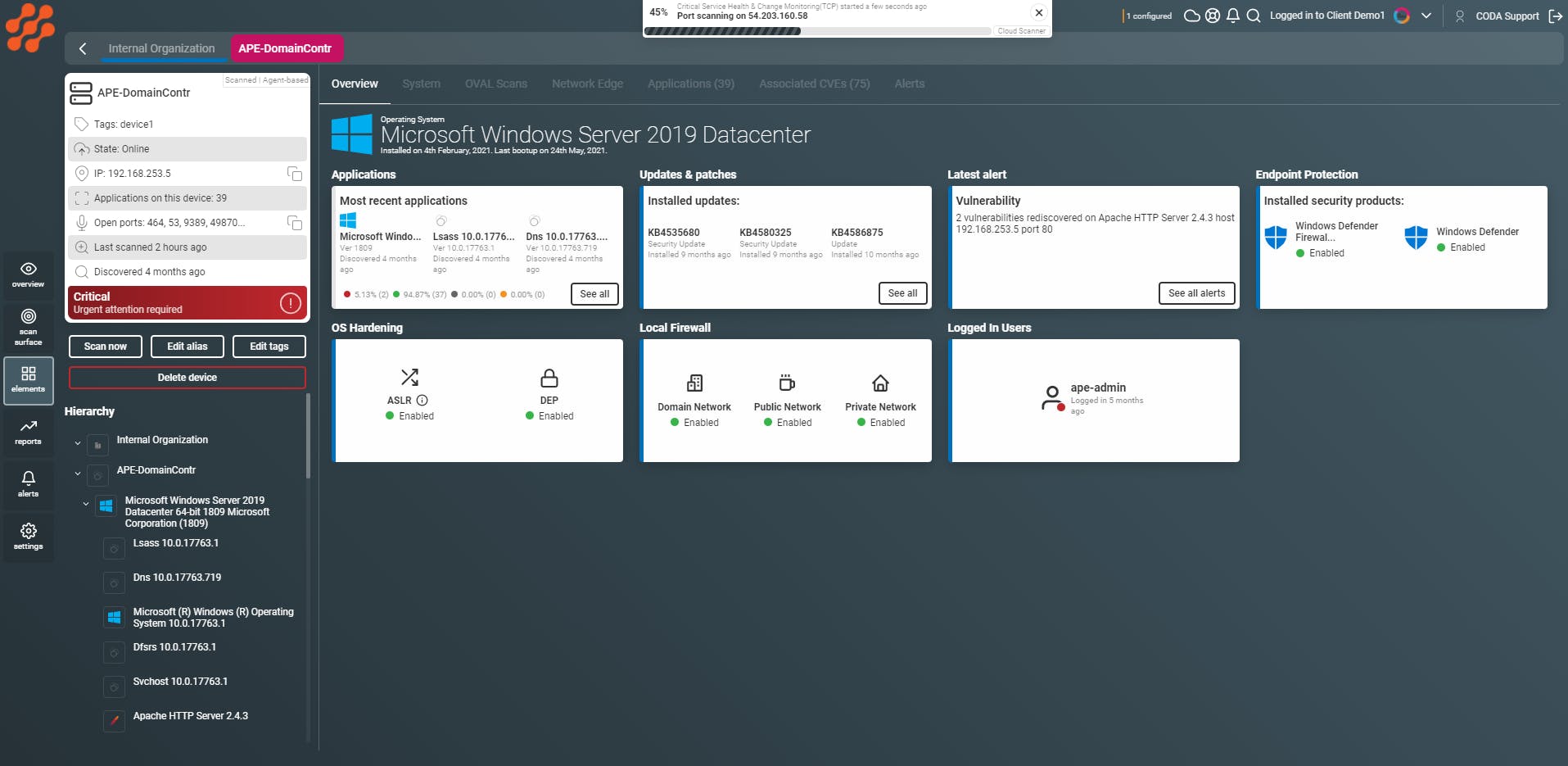Switch to the Associated CVEs (75) tab
Screen dimensions: 1568x766
click(814, 84)
